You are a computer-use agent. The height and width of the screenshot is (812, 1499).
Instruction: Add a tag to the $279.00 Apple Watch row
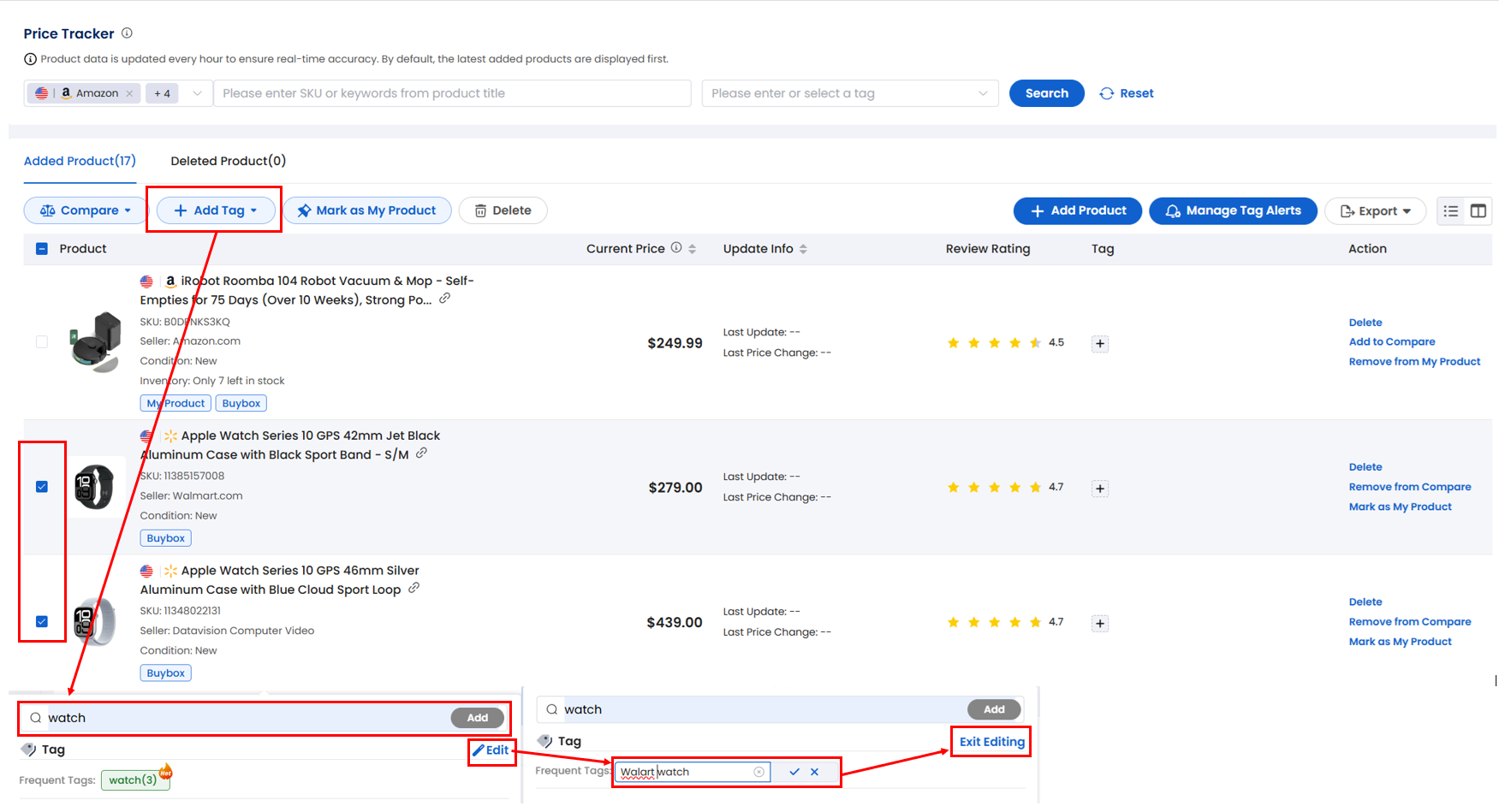point(1100,489)
